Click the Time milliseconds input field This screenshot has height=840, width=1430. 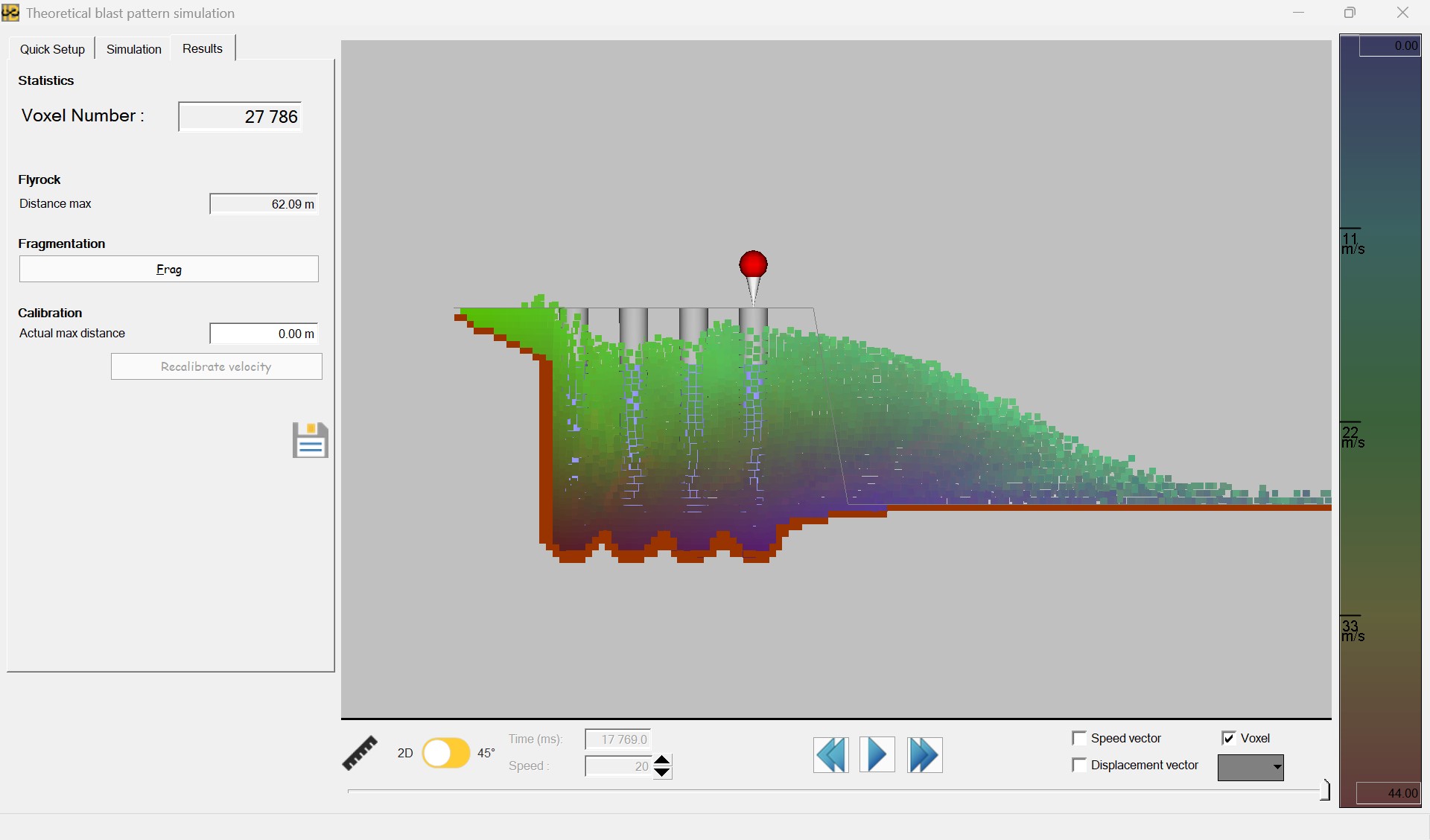coord(617,739)
